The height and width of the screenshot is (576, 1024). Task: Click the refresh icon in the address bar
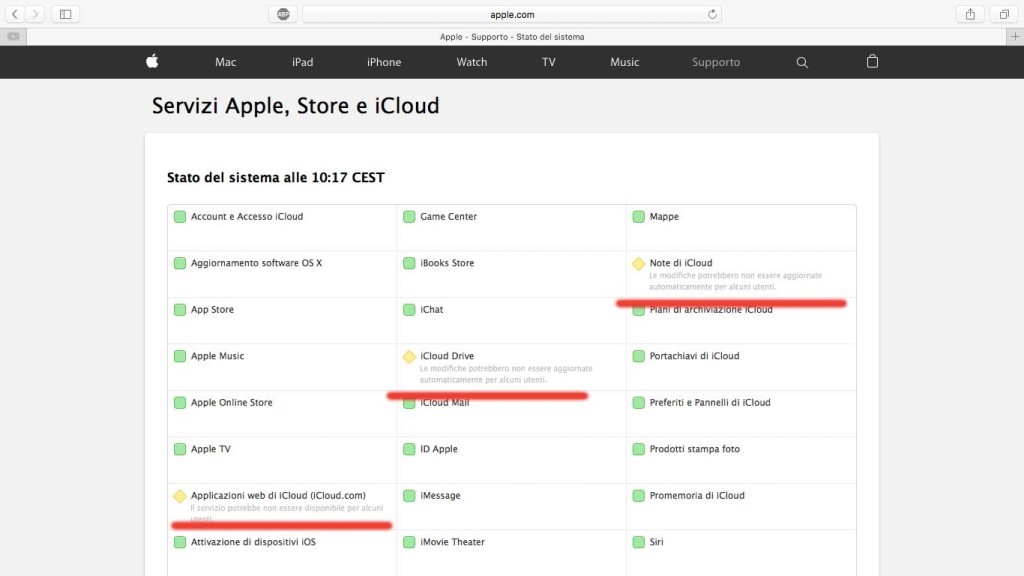[710, 13]
